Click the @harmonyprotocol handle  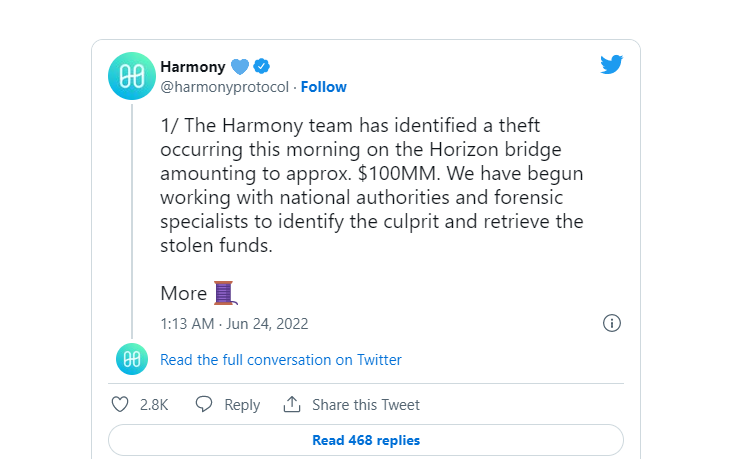point(224,87)
